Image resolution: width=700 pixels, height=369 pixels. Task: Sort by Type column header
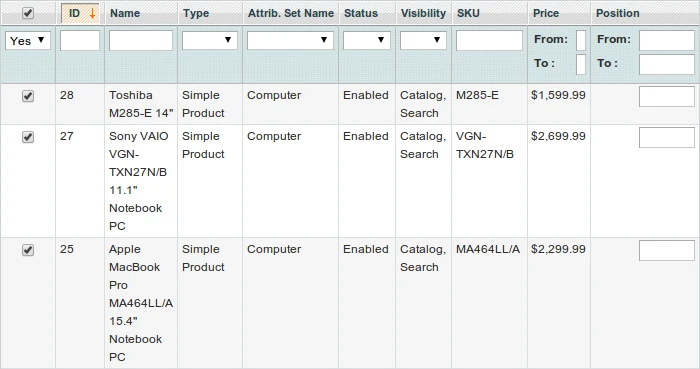(196, 13)
